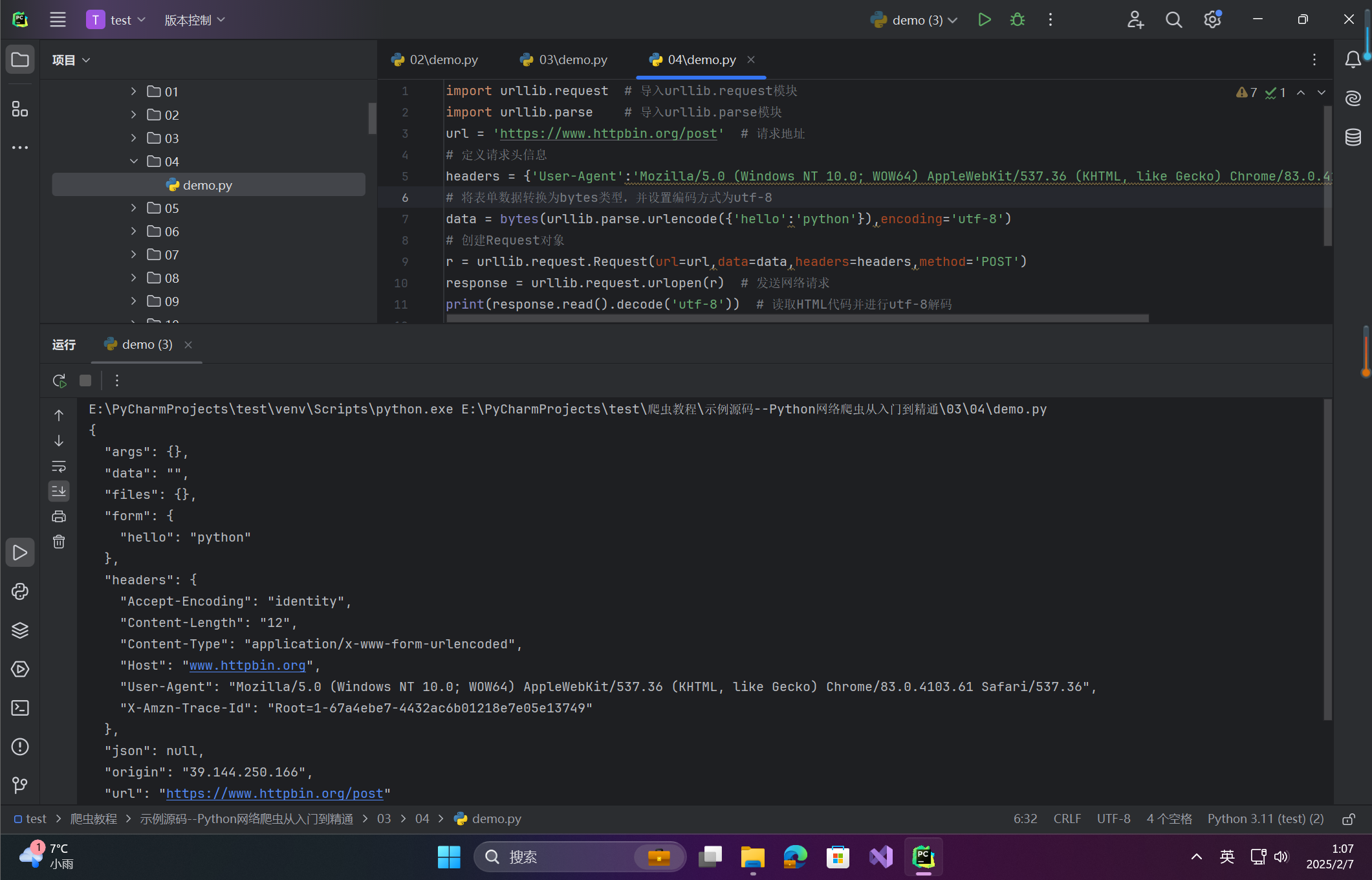
Task: Click the editor horizontal scrollbar
Action: 797,318
